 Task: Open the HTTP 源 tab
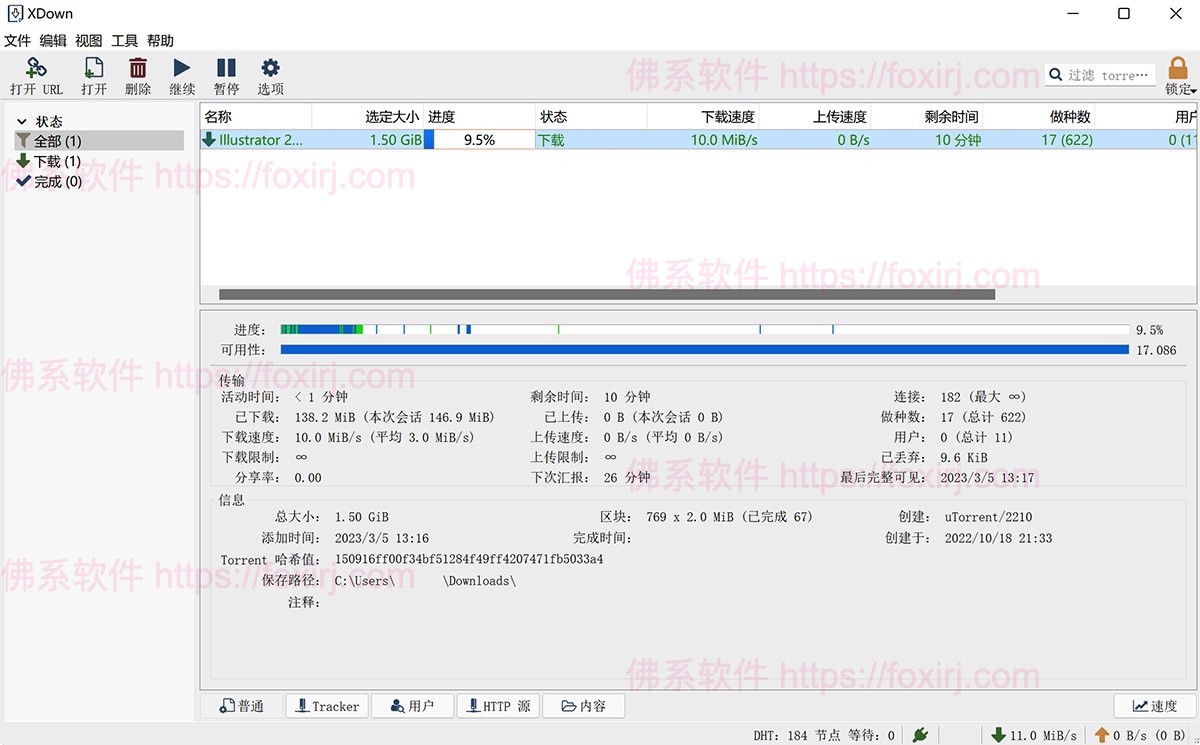497,706
